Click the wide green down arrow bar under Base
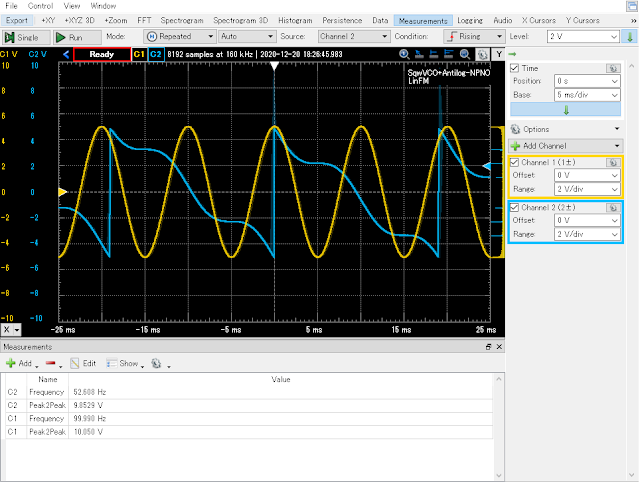This screenshot has width=640, height=483. coord(566,110)
